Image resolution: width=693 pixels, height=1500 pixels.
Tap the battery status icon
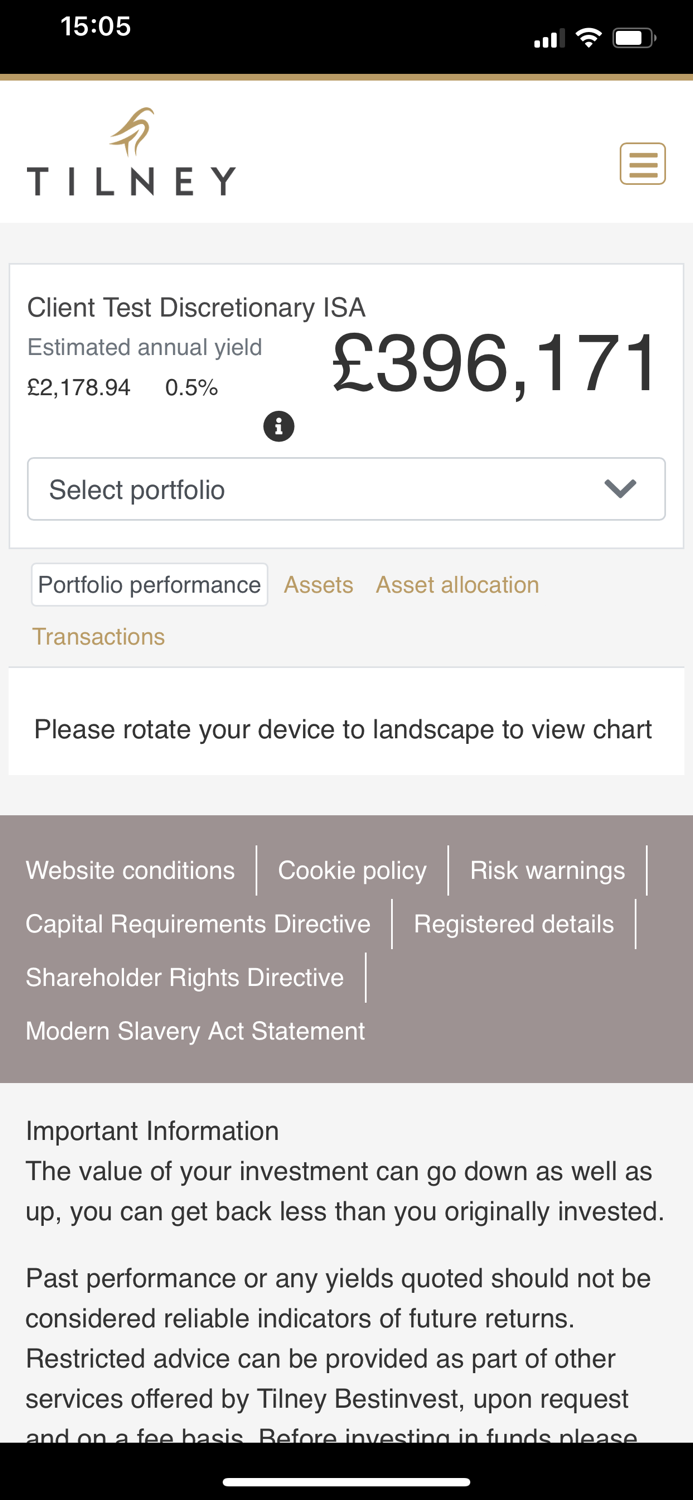633,39
